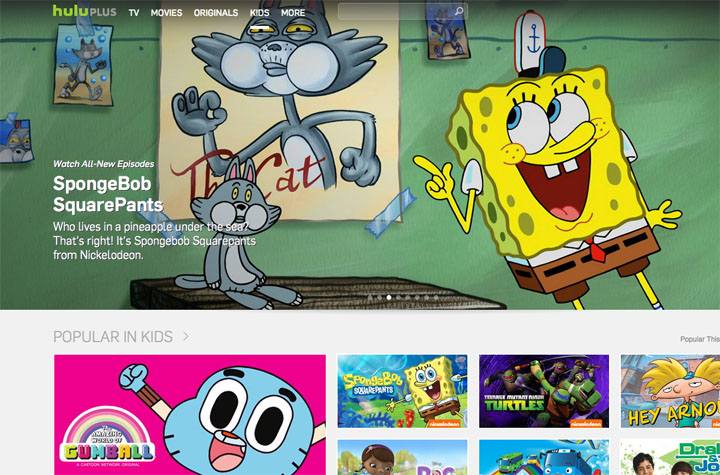This screenshot has height=475, width=720.
Task: Click the SpongeBob SquarePants banner title
Action: pyautogui.click(x=107, y=195)
